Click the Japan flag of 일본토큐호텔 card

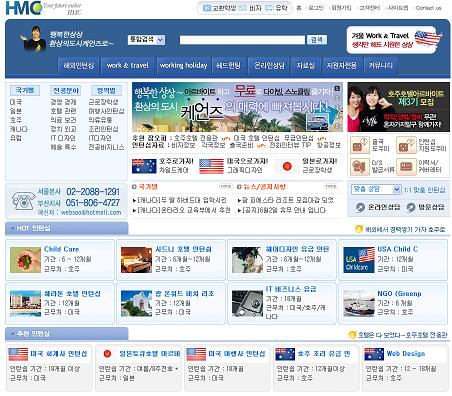point(107,354)
